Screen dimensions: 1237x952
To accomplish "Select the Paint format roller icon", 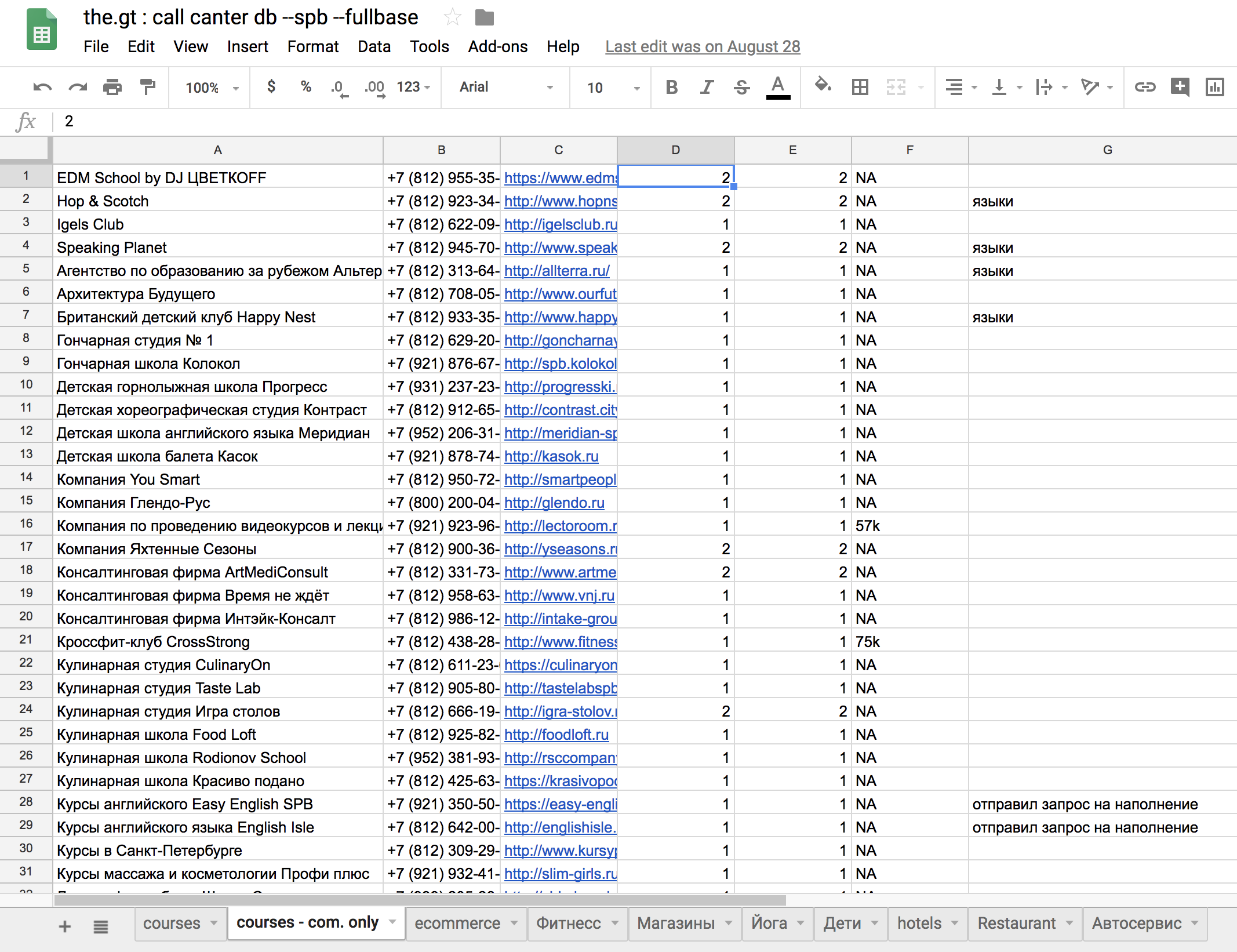I will coord(148,88).
